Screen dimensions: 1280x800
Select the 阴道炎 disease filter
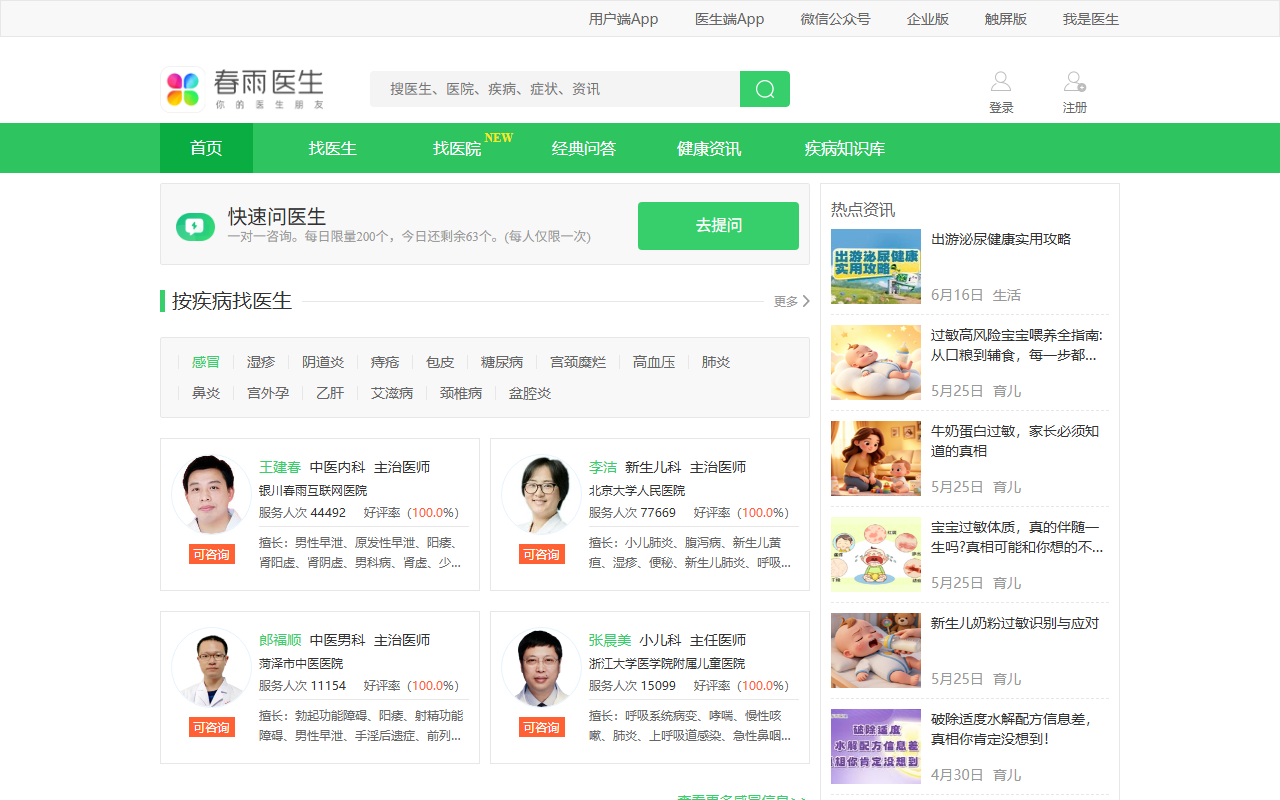pyautogui.click(x=323, y=362)
